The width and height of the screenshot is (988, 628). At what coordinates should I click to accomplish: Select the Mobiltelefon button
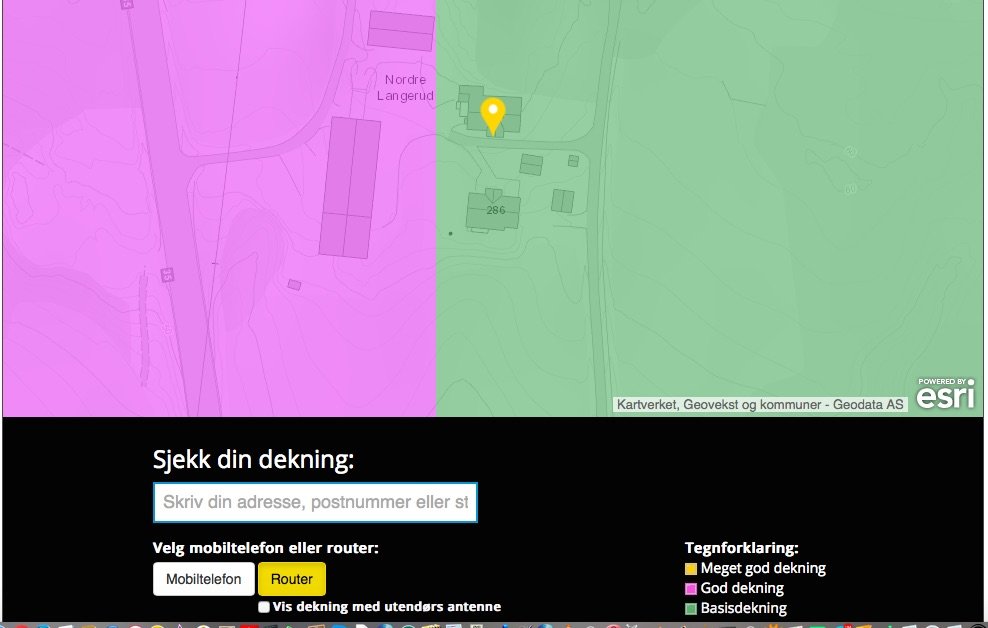click(x=204, y=579)
